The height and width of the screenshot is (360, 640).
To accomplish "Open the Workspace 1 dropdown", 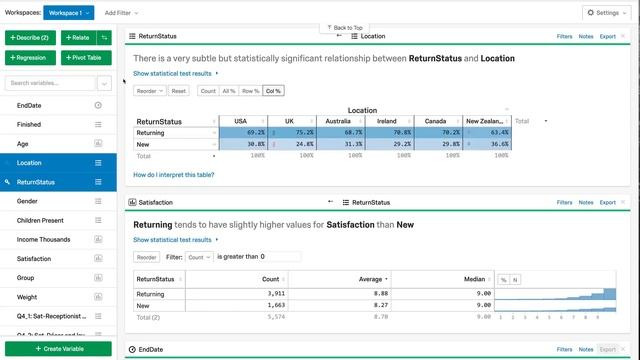I will (x=69, y=13).
